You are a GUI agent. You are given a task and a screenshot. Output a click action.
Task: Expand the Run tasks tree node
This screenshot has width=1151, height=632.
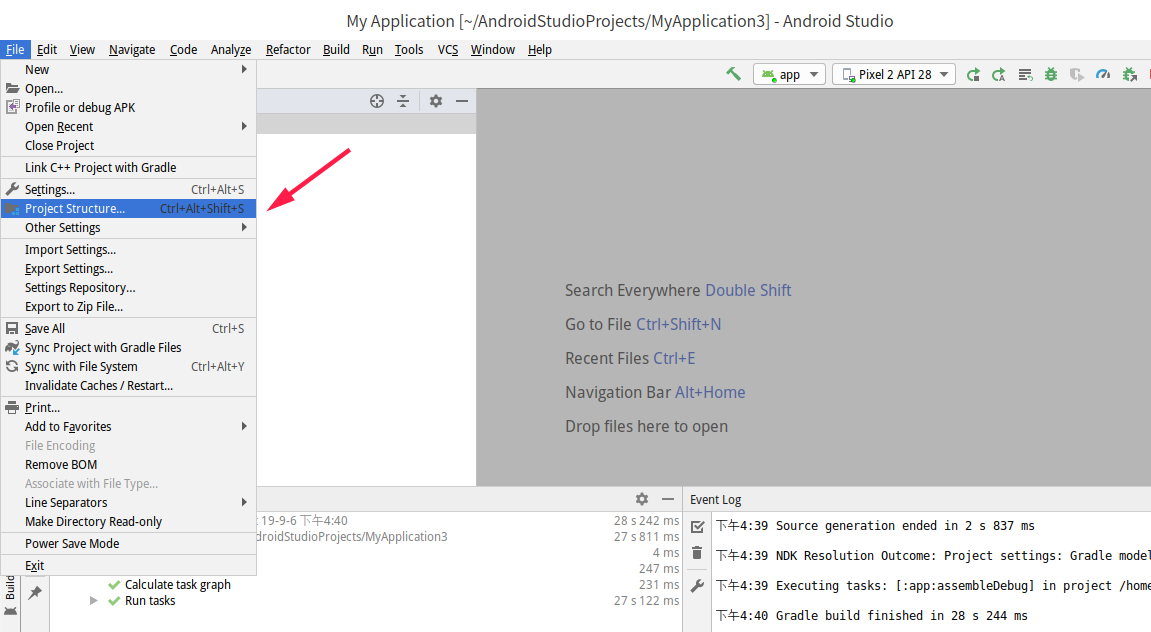coord(93,600)
